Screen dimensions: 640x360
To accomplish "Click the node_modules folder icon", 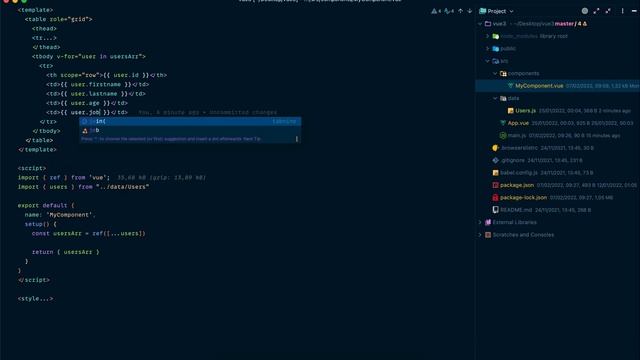I will 496,36.
